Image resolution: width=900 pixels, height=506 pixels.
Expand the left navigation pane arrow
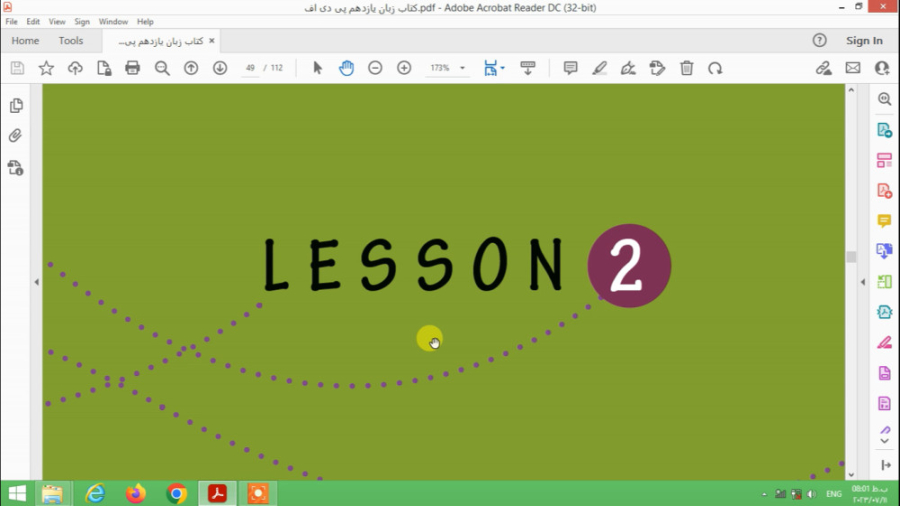pos(37,282)
